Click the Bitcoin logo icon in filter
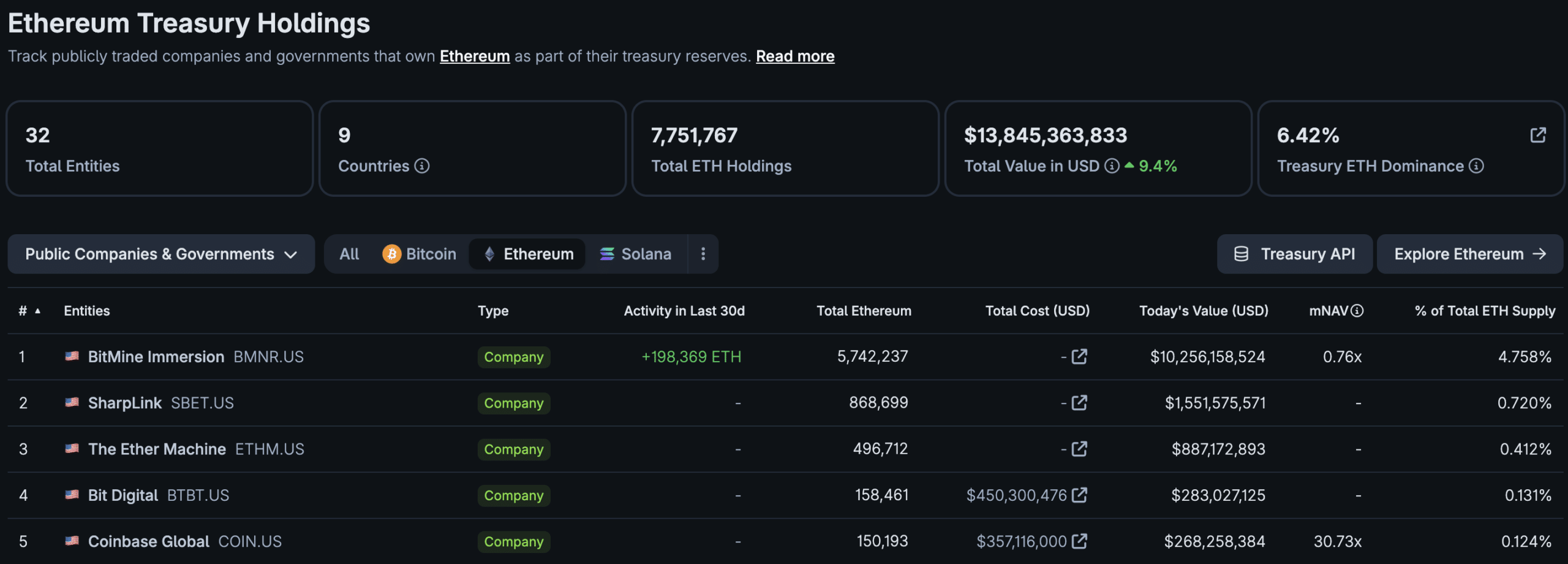Viewport: 1568px width, 564px height. tap(391, 254)
